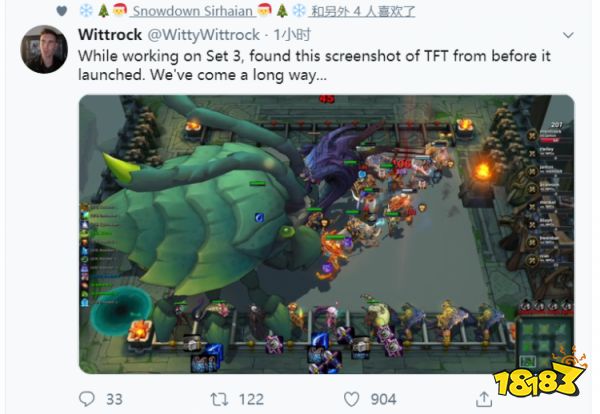The image size is (600, 414).
Task: Open the other-4-people-liked link
Action: pos(363,11)
